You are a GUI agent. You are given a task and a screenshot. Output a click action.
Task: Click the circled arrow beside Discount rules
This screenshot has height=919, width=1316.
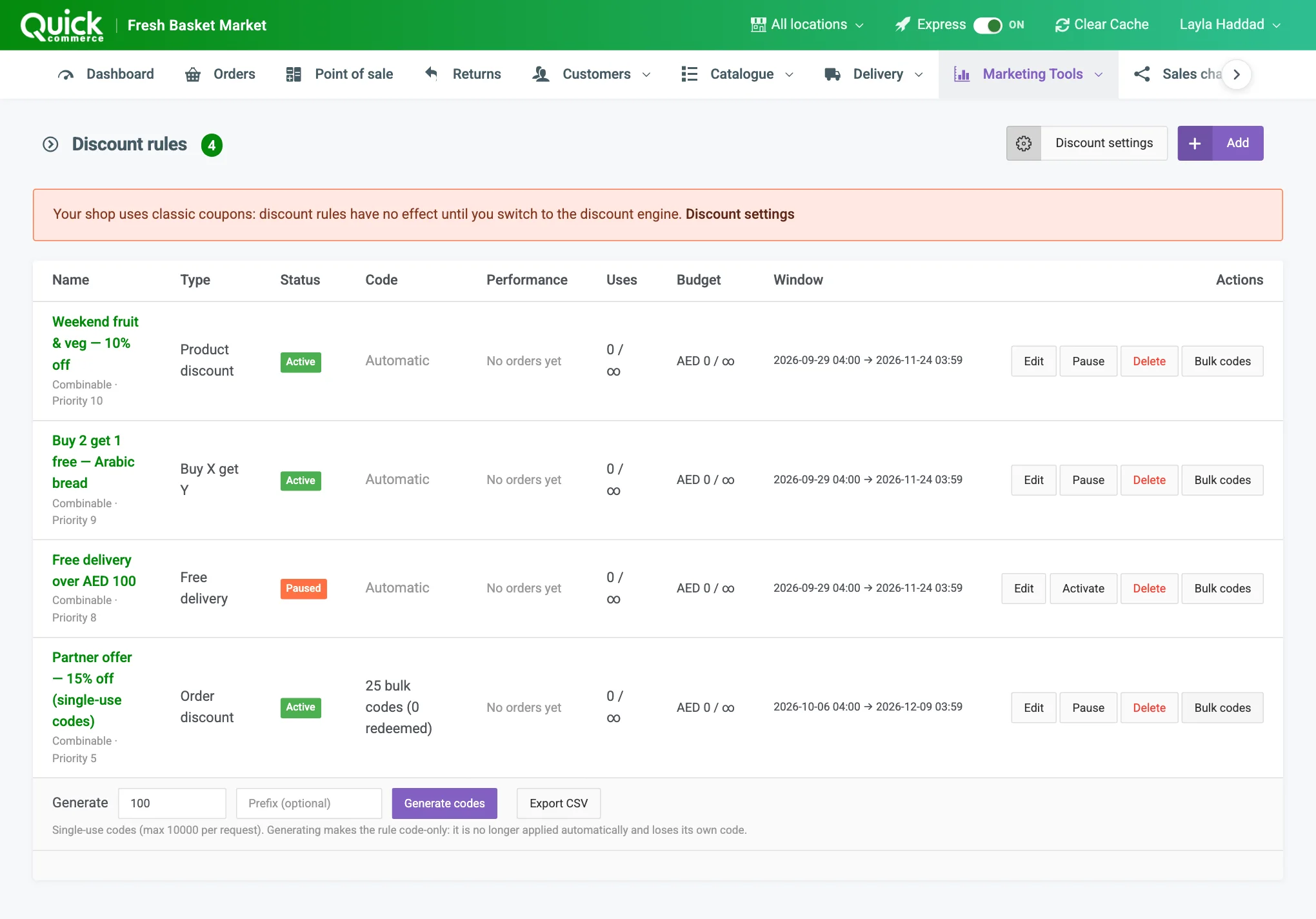(50, 145)
